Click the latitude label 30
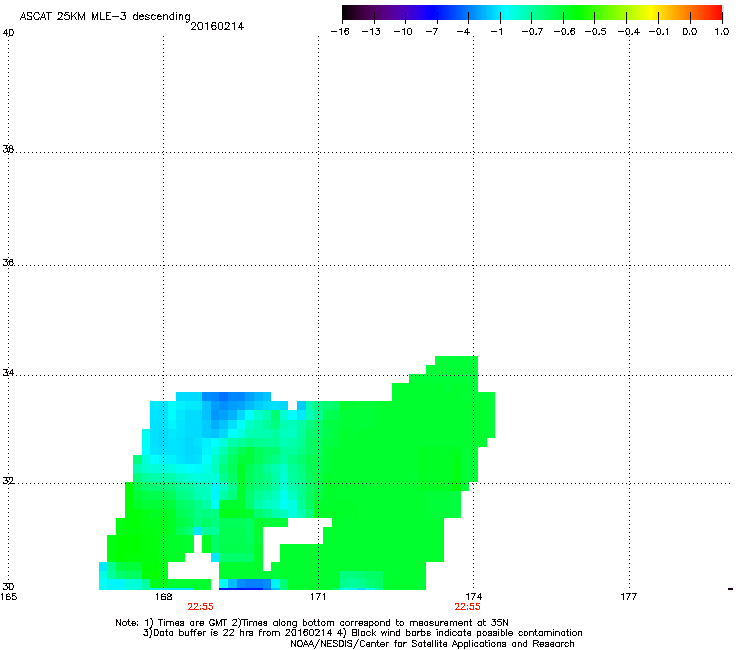The image size is (740, 650). coord(8,586)
